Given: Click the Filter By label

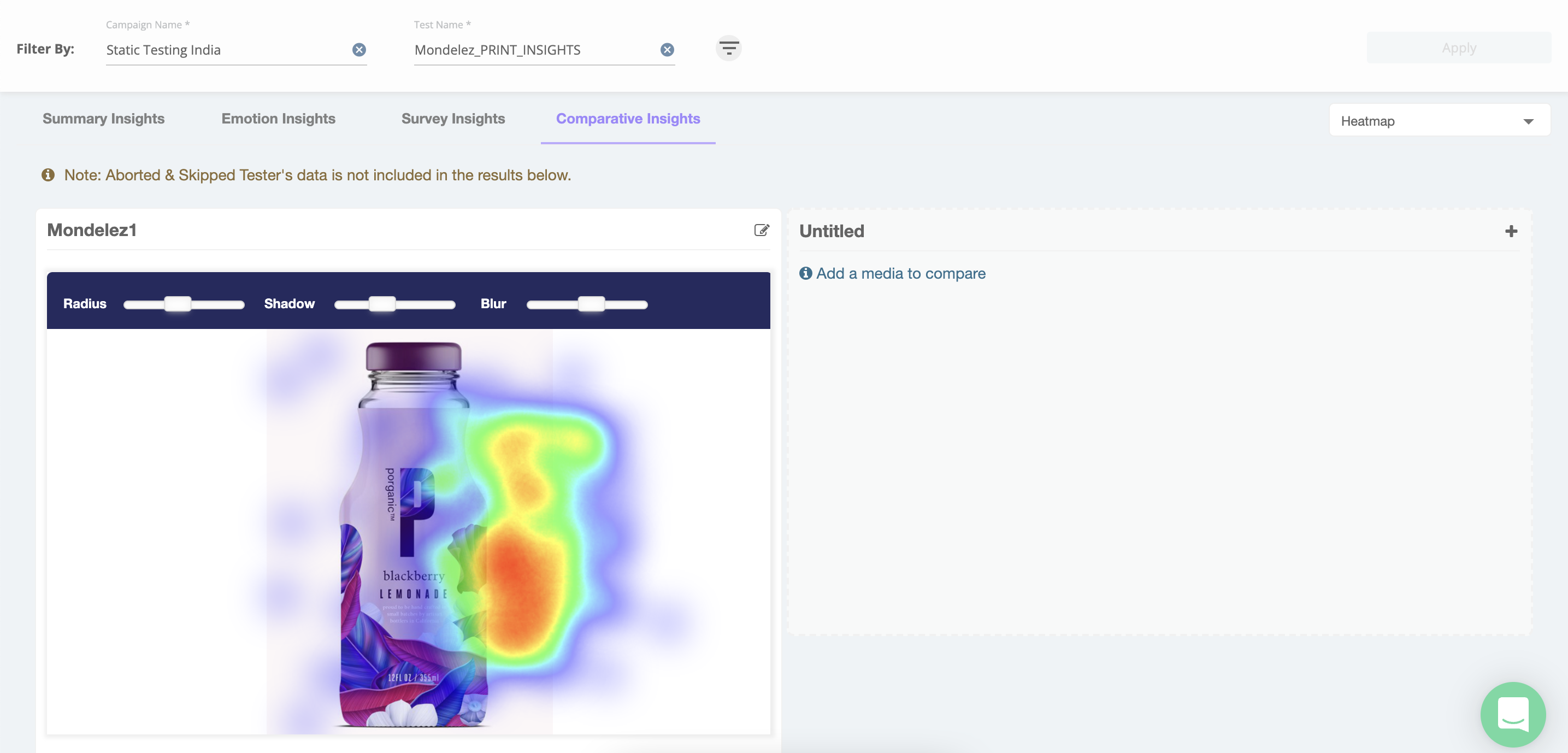Looking at the screenshot, I should tap(45, 49).
